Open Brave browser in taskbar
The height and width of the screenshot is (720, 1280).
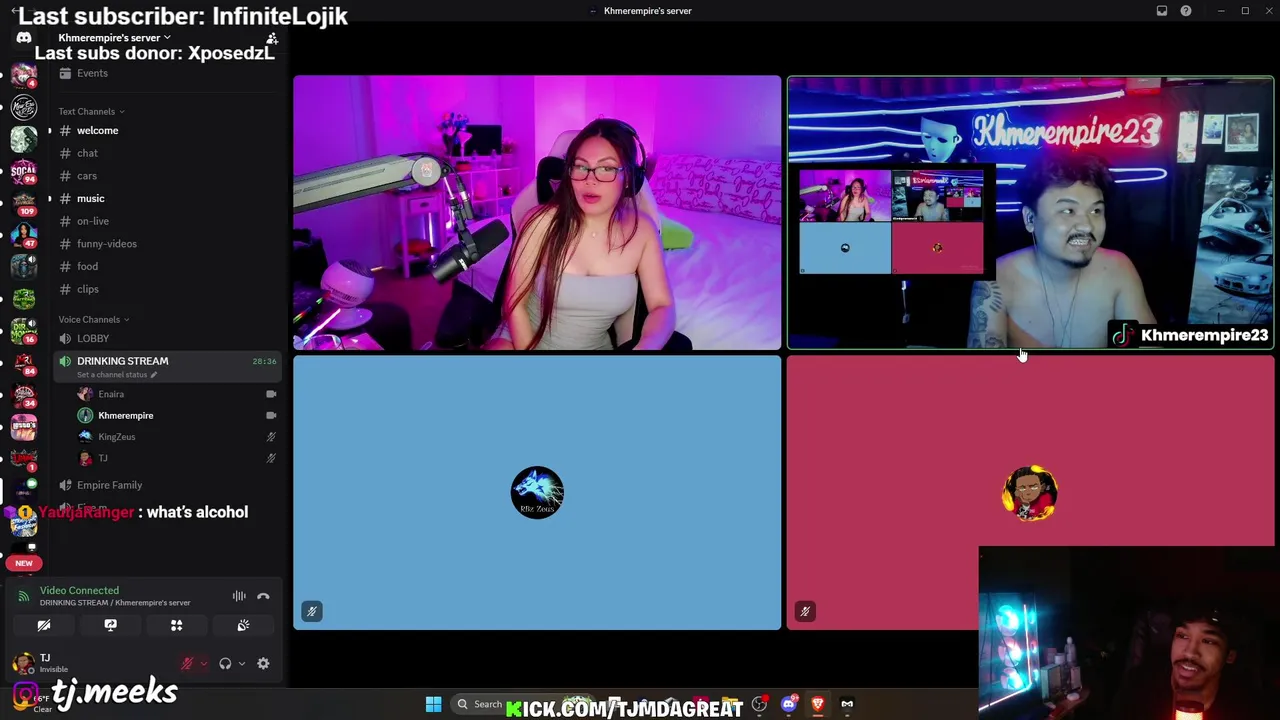[x=817, y=704]
